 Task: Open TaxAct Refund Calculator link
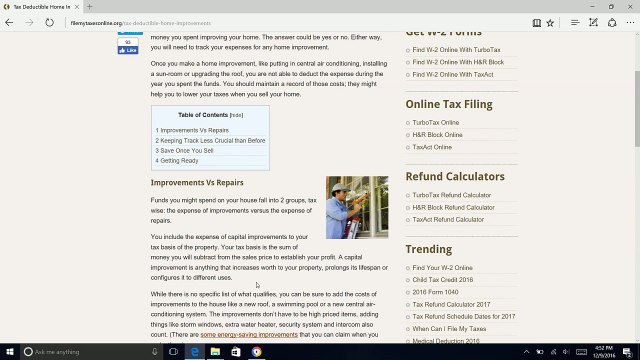(448, 220)
